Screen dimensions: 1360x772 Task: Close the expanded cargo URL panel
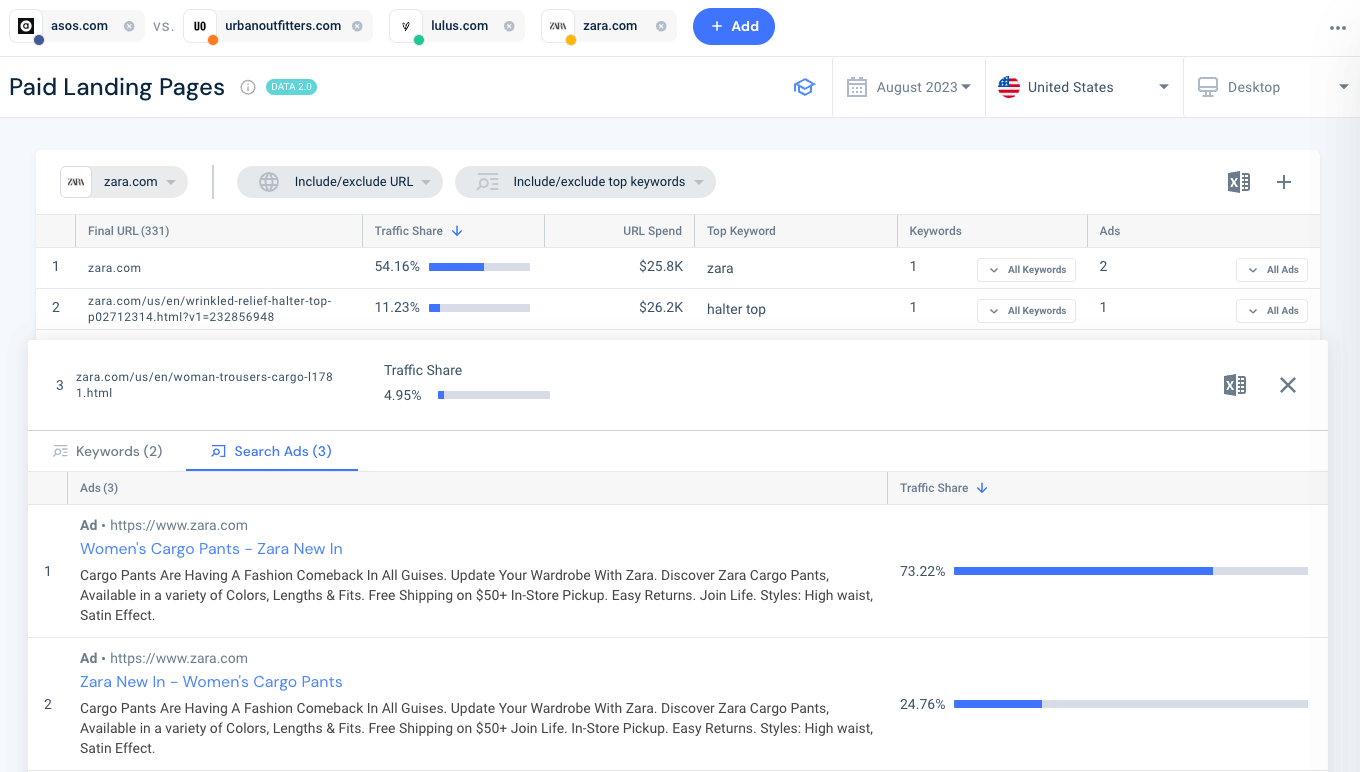[1288, 385]
